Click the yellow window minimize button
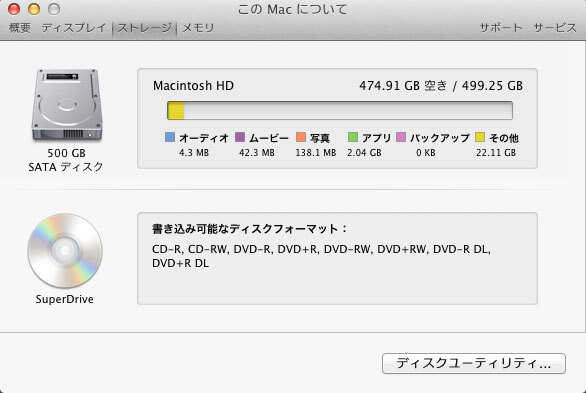 (34, 9)
